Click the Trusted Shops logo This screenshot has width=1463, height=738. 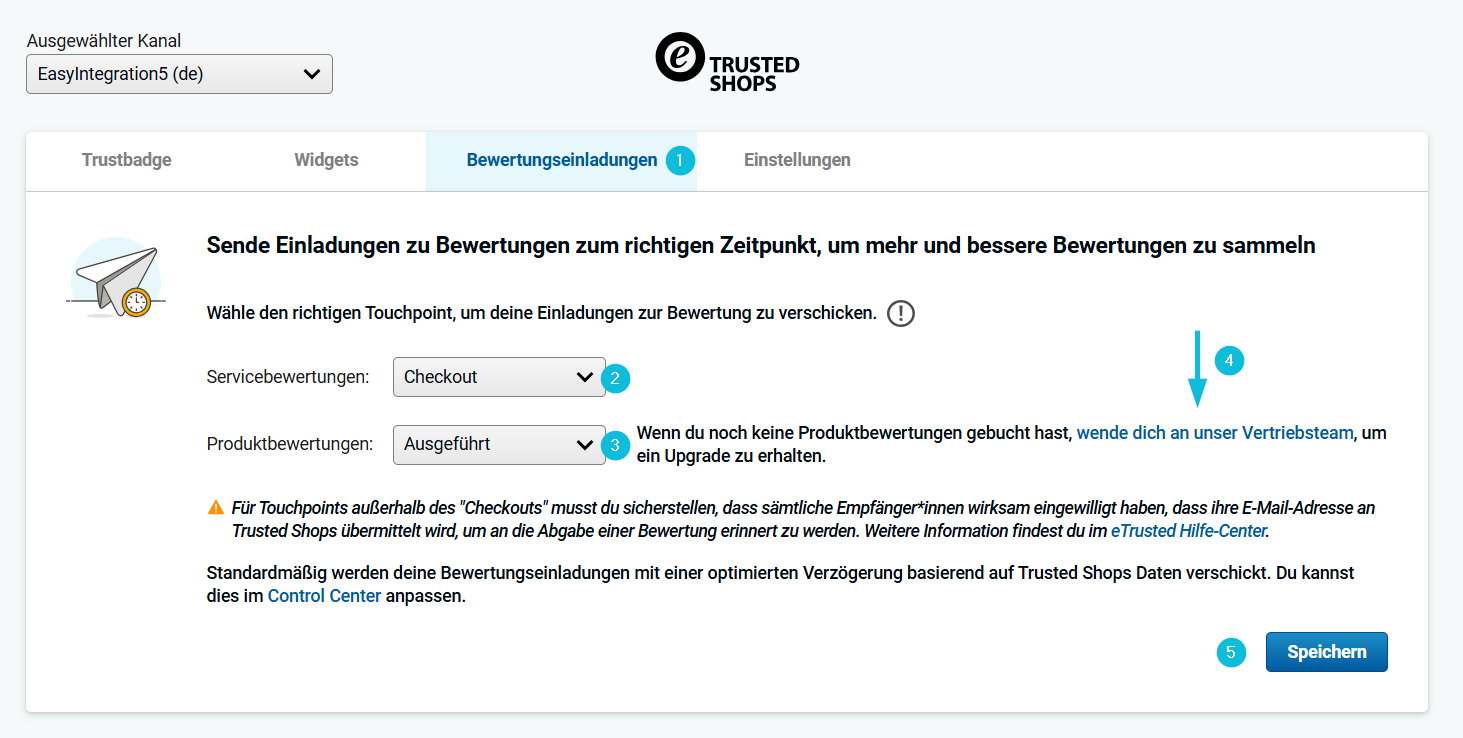[x=727, y=62]
